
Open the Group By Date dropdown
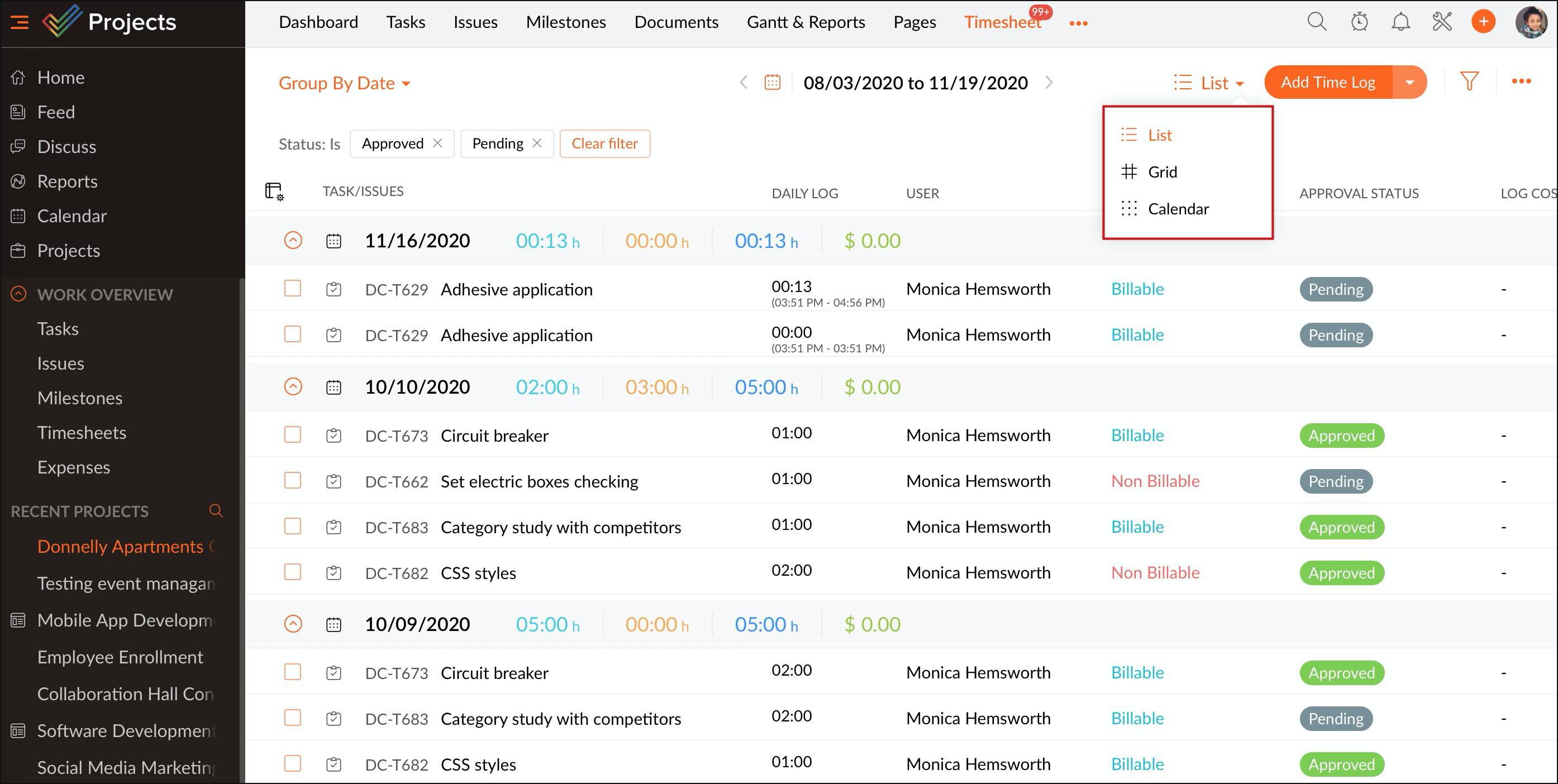[x=344, y=83]
